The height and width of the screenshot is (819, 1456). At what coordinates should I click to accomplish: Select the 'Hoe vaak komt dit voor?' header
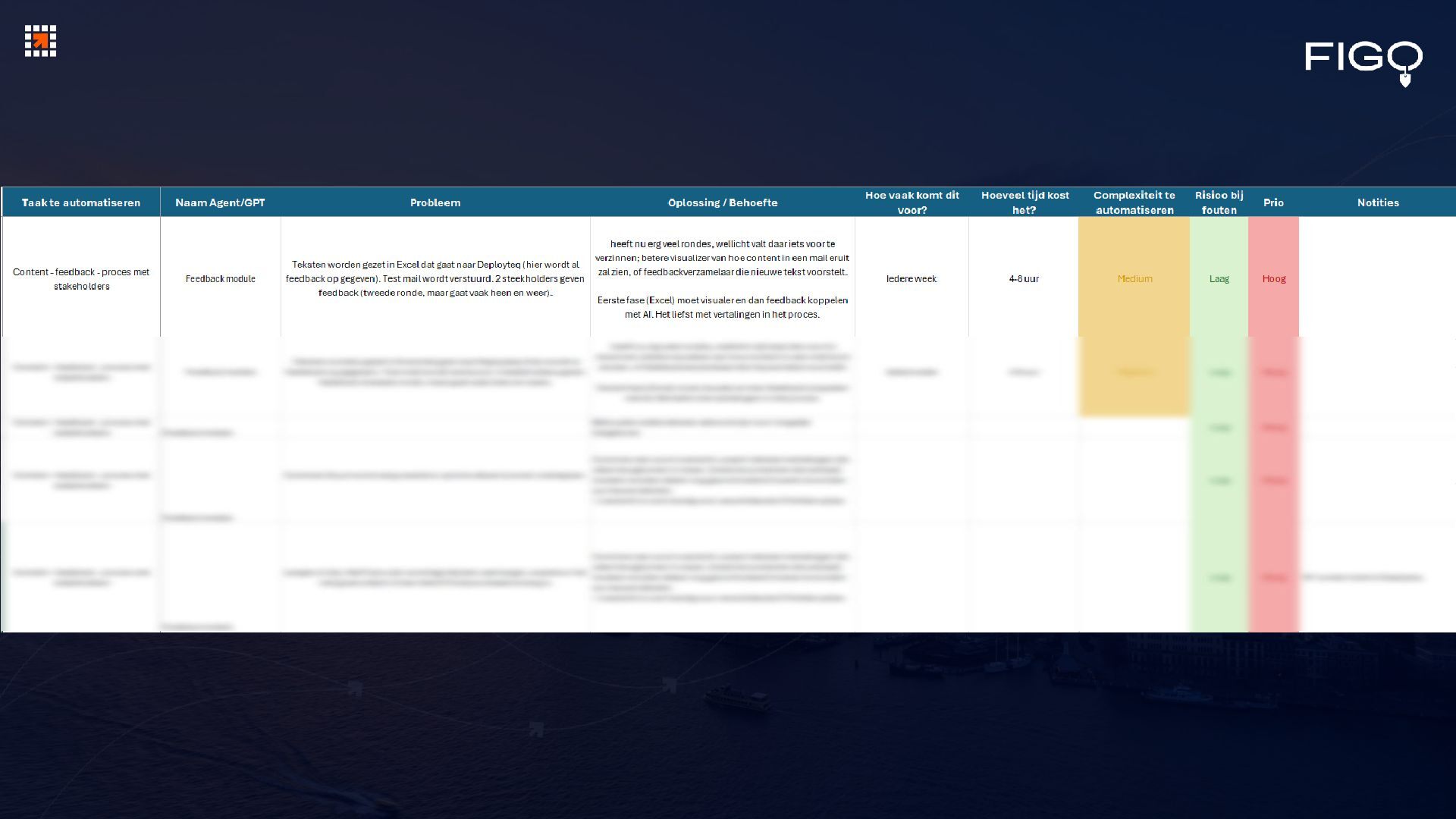pyautogui.click(x=912, y=202)
